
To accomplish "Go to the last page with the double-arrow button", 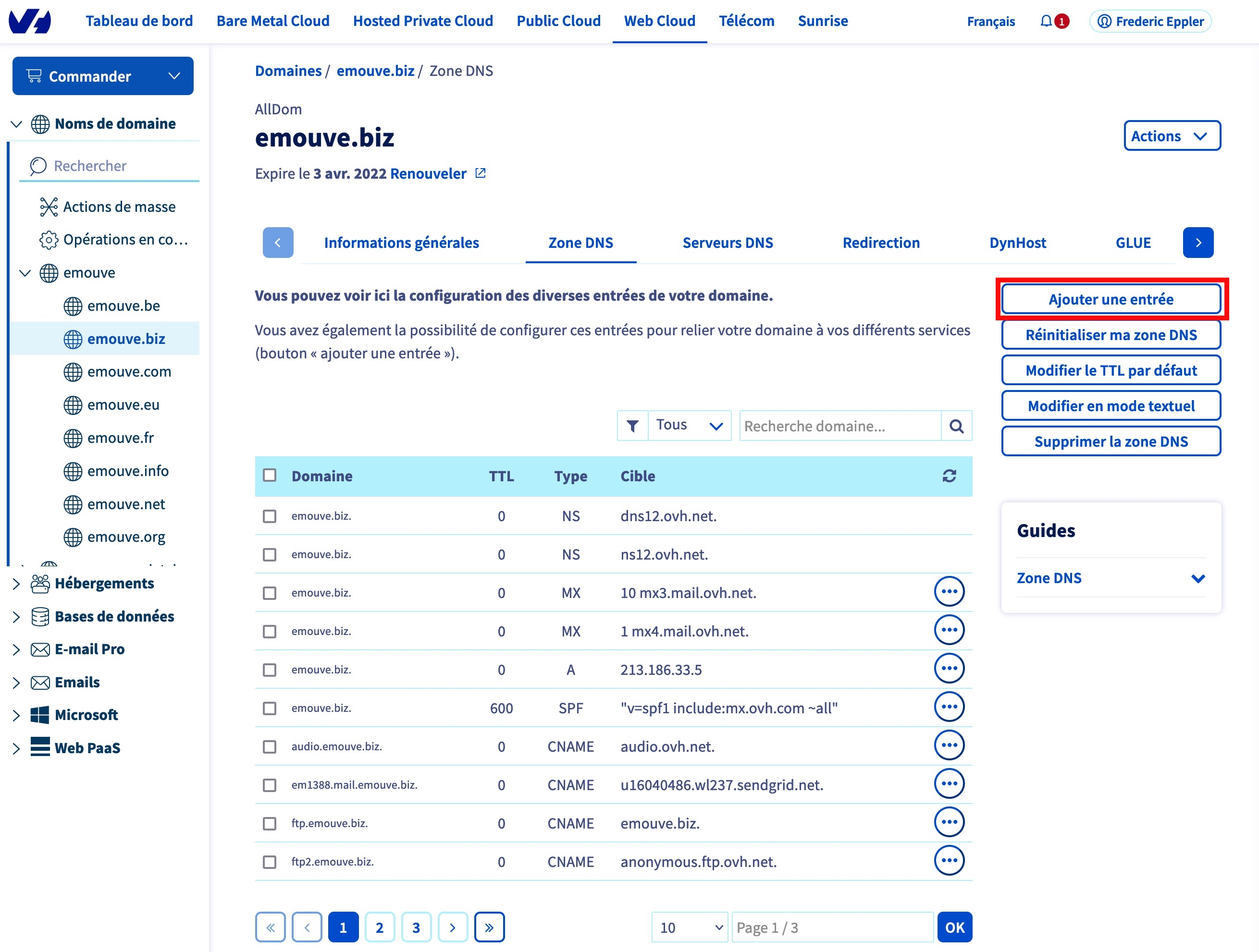I will click(x=489, y=928).
